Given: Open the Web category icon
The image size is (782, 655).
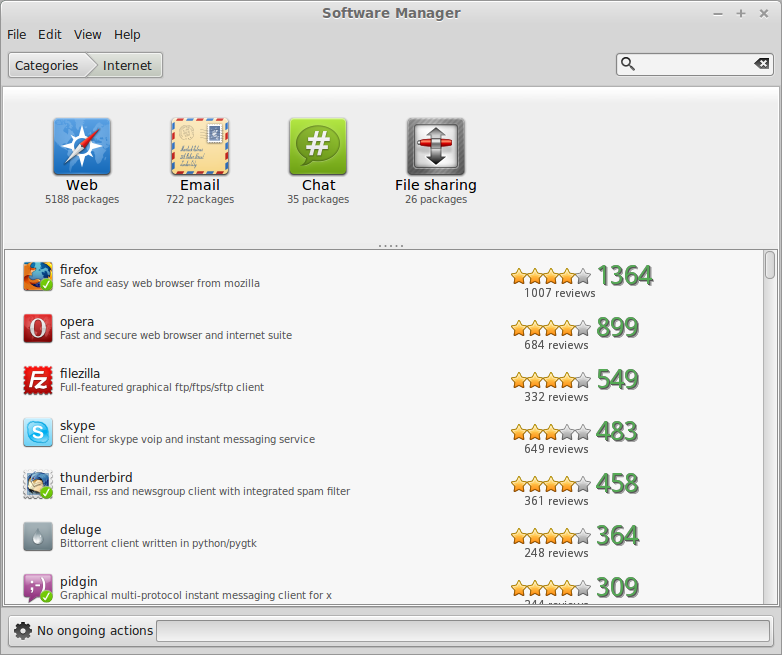Looking at the screenshot, I should coord(82,147).
